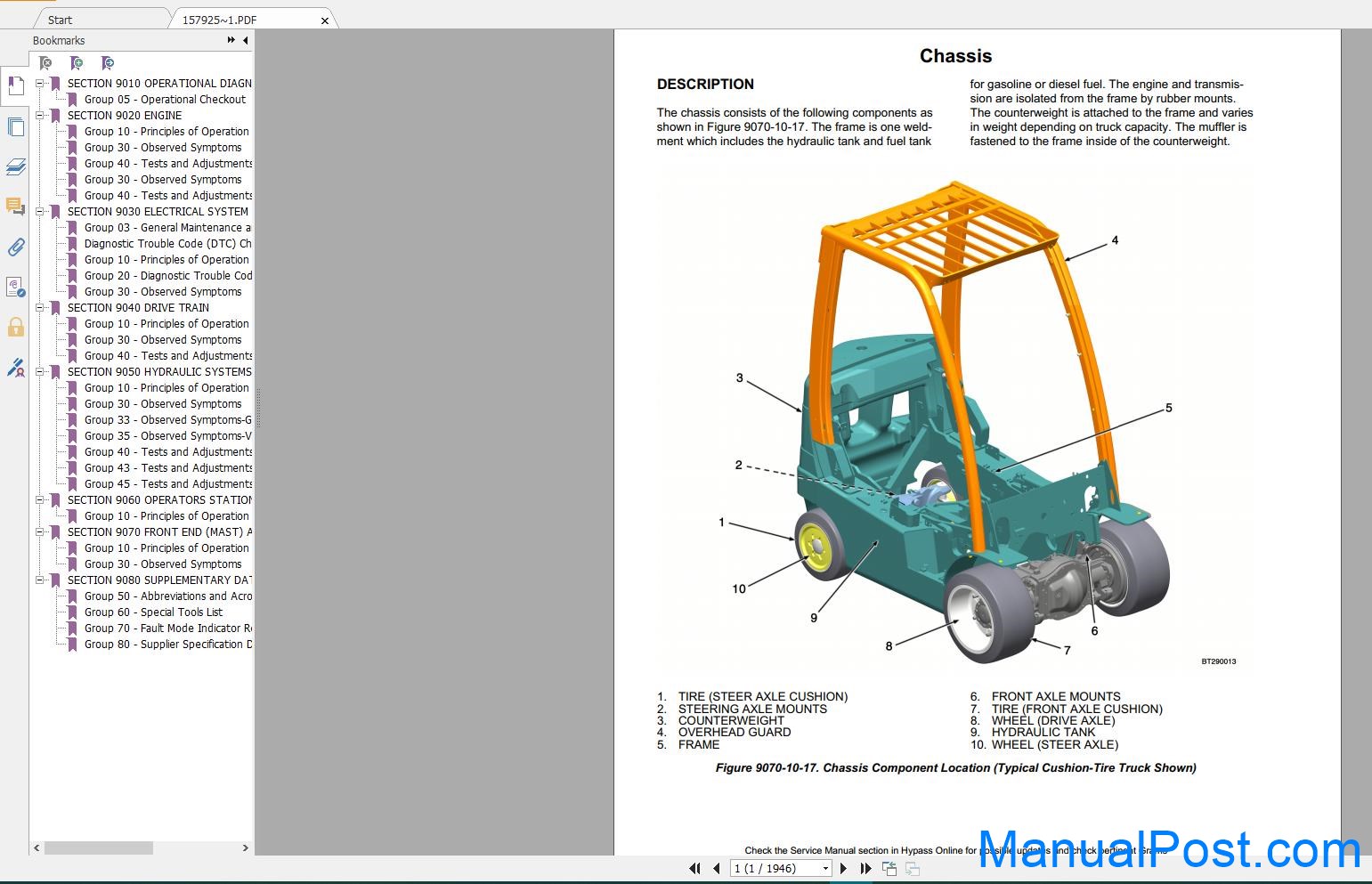Click the Chassis heading in document

(955, 56)
